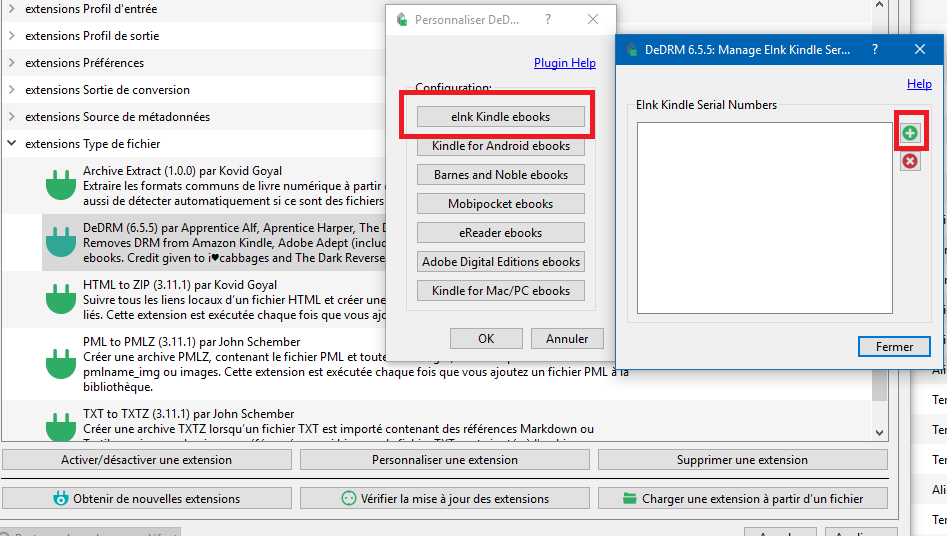Screen dimensions: 947x536
Task: Click Activer/désactiver une extension
Action: 147,460
